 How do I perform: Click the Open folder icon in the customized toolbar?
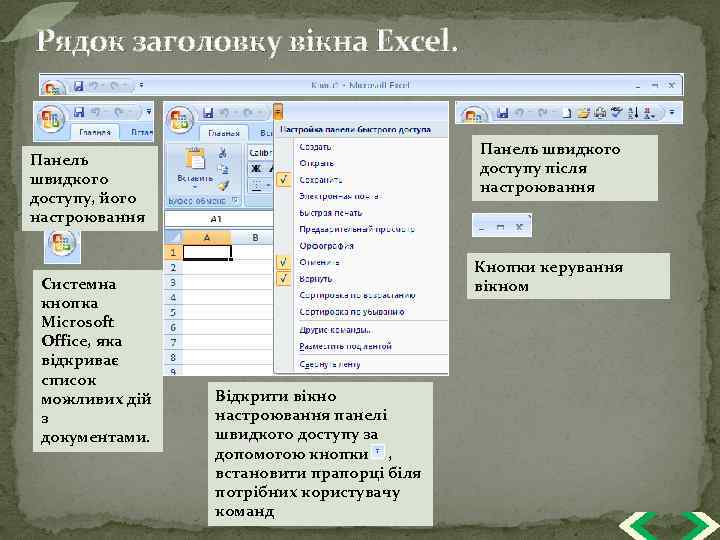tap(583, 113)
